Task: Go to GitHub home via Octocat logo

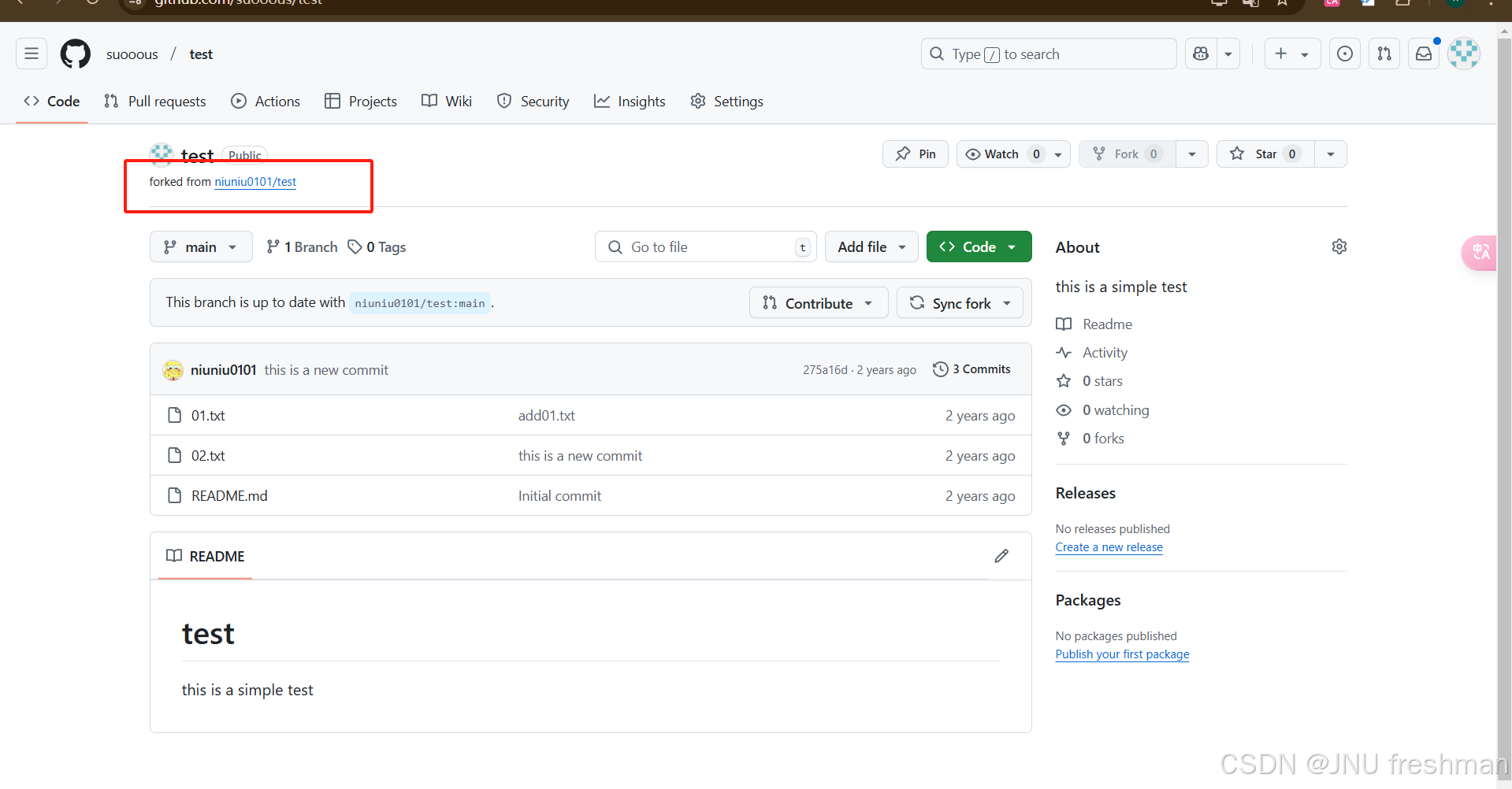Action: click(x=76, y=54)
